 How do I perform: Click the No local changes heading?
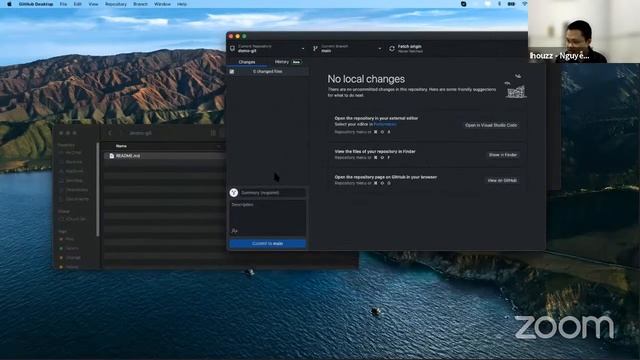click(366, 79)
